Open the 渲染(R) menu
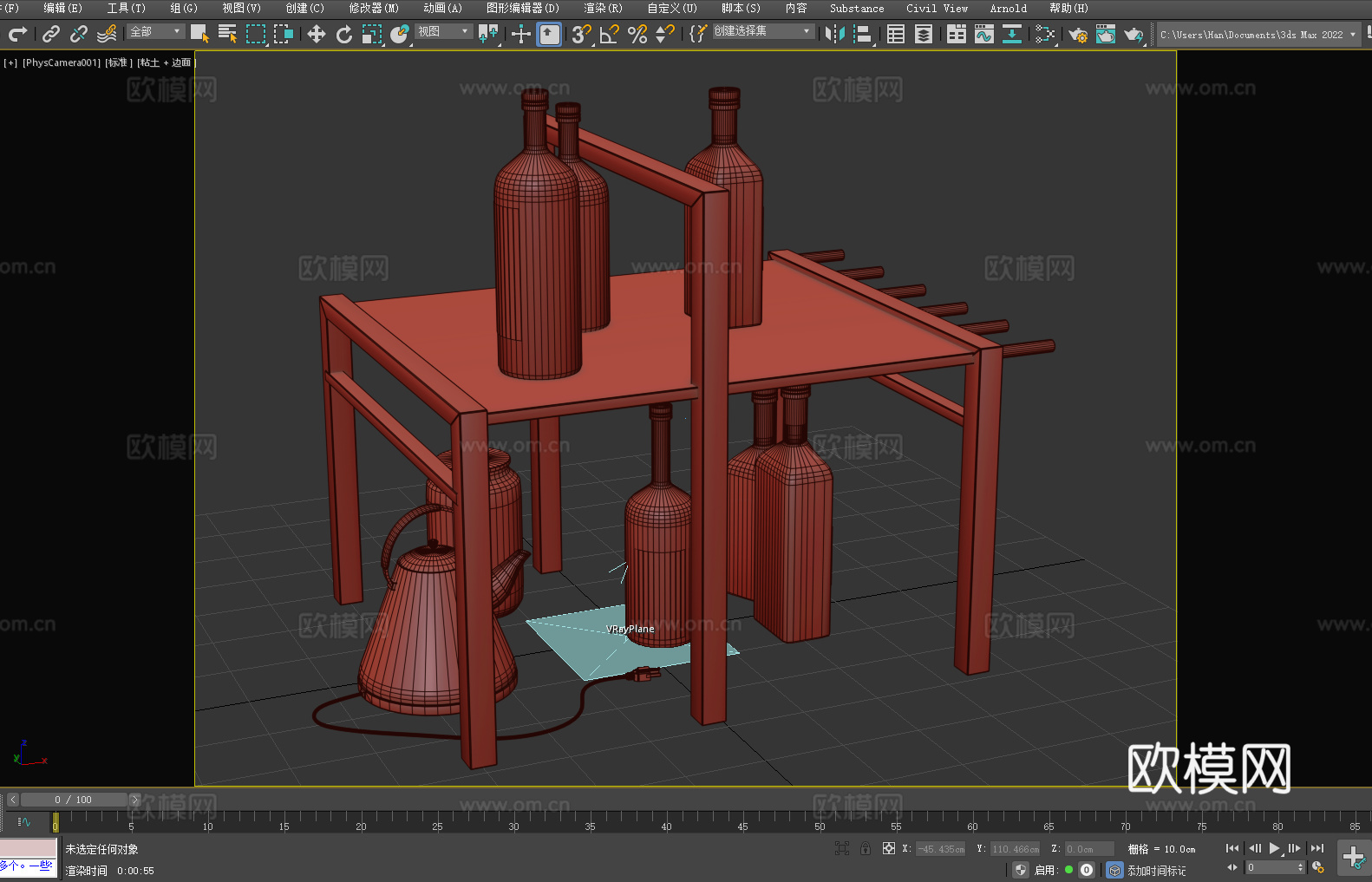 click(603, 8)
